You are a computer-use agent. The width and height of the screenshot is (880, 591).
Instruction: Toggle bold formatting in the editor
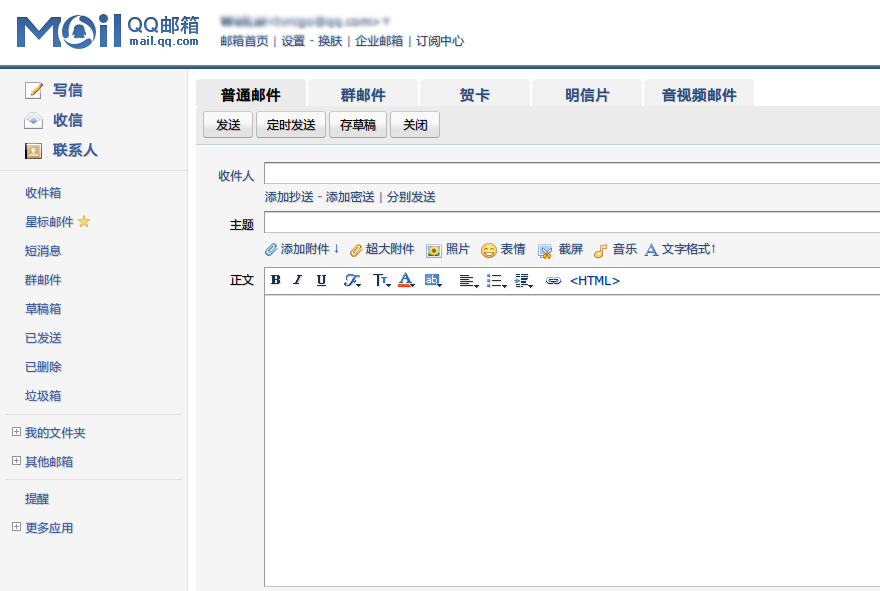pos(275,281)
